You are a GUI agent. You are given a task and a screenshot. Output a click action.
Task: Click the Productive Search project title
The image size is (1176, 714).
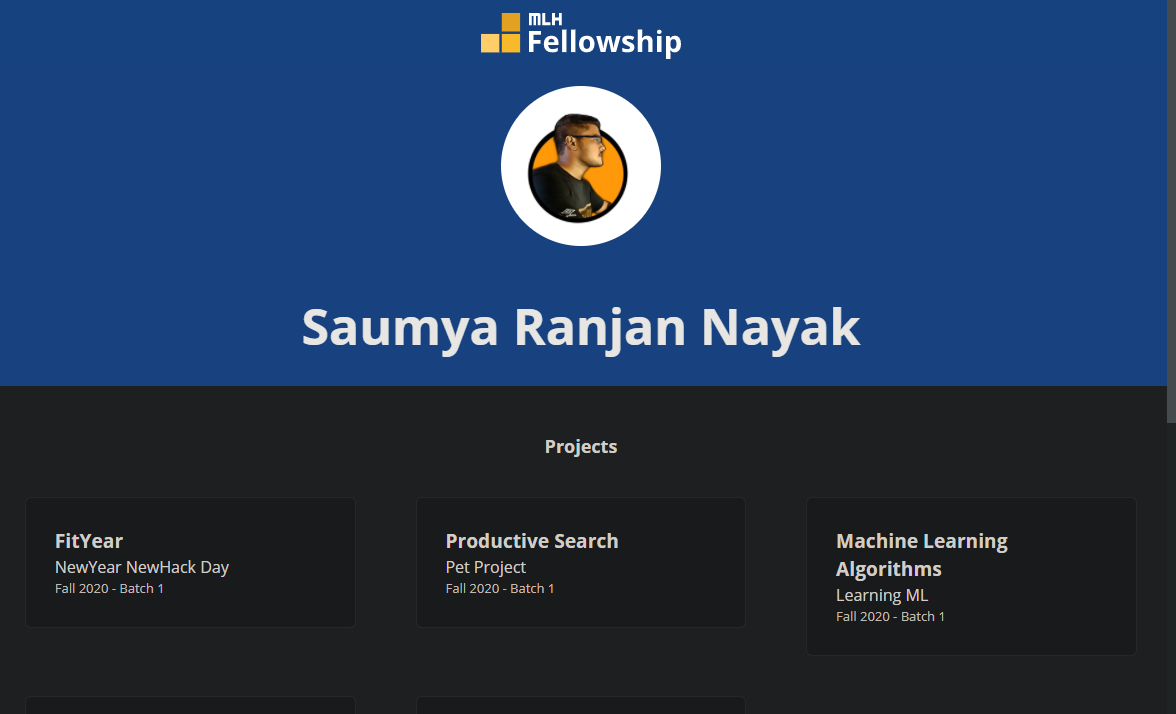[x=532, y=541]
